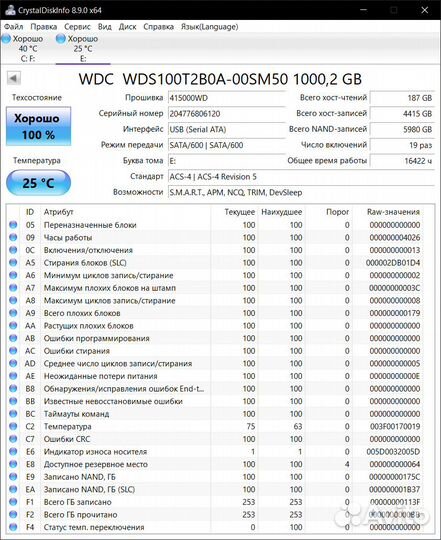Click status icon for F2 Всего ГБ прочитано
Screen dimensions: 441x540
point(13,515)
